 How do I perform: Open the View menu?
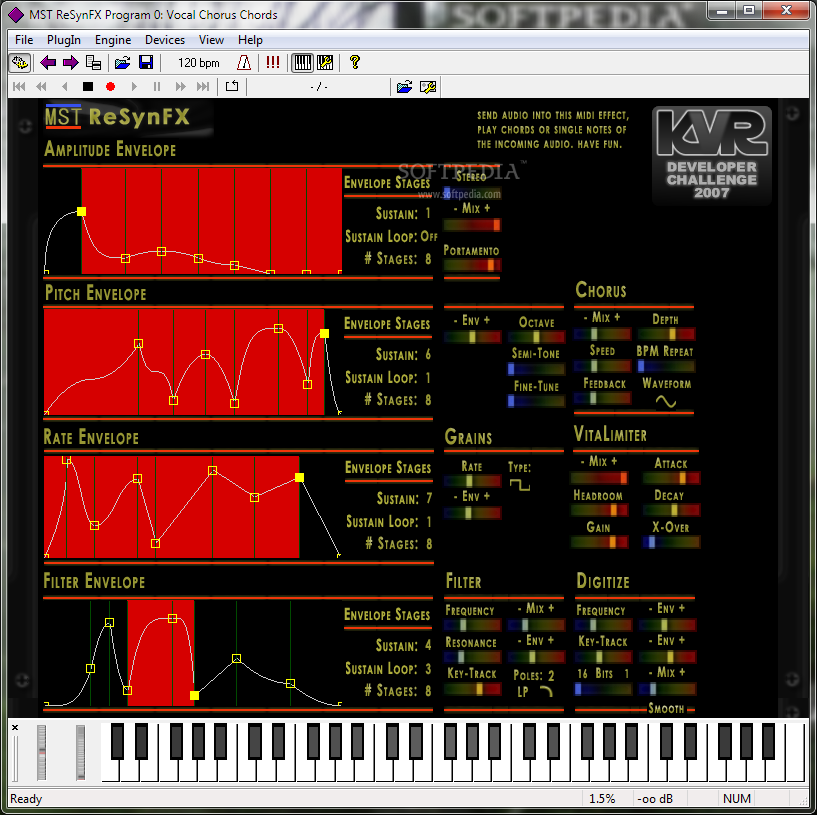211,40
